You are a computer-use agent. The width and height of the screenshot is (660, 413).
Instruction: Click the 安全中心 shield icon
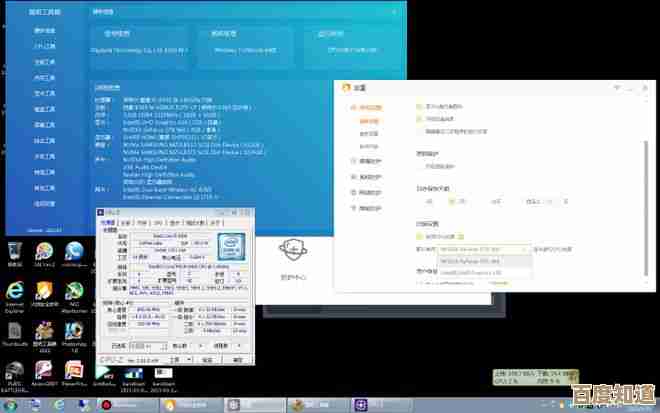(x=293, y=249)
